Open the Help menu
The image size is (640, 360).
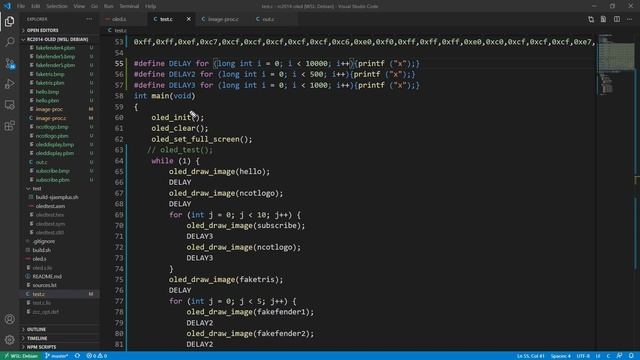[151, 6]
